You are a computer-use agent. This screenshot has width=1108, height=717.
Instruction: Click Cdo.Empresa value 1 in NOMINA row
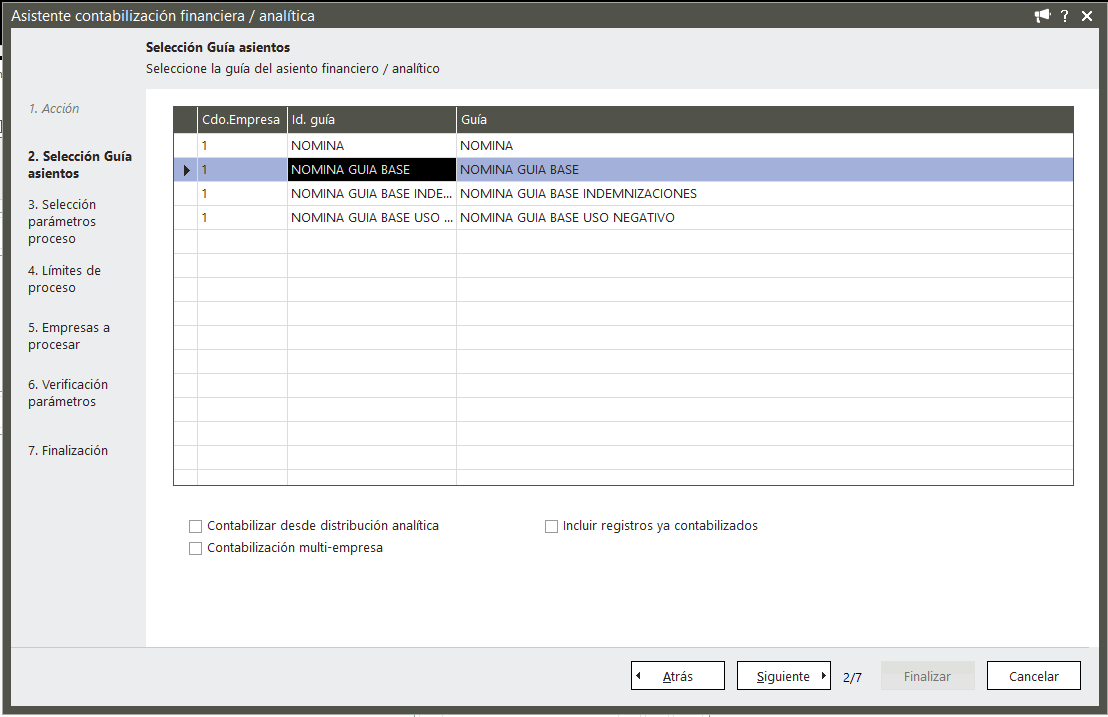pos(242,146)
